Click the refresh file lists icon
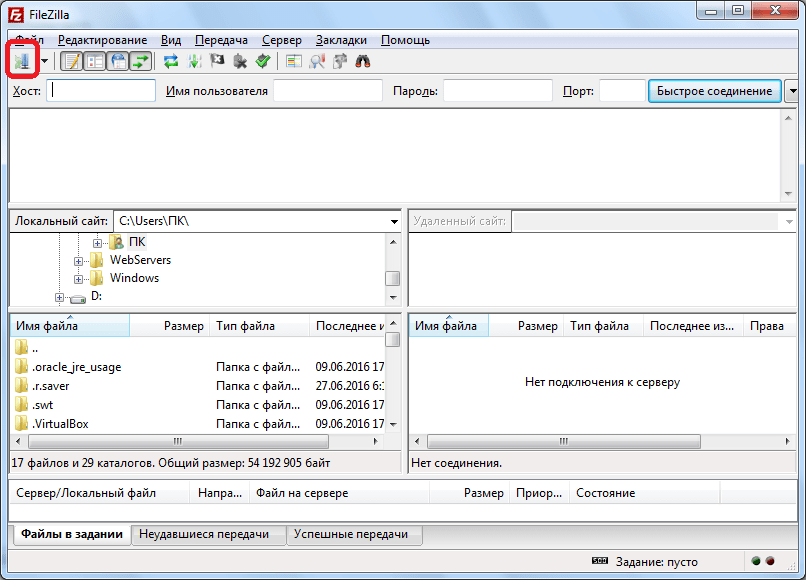 point(171,61)
